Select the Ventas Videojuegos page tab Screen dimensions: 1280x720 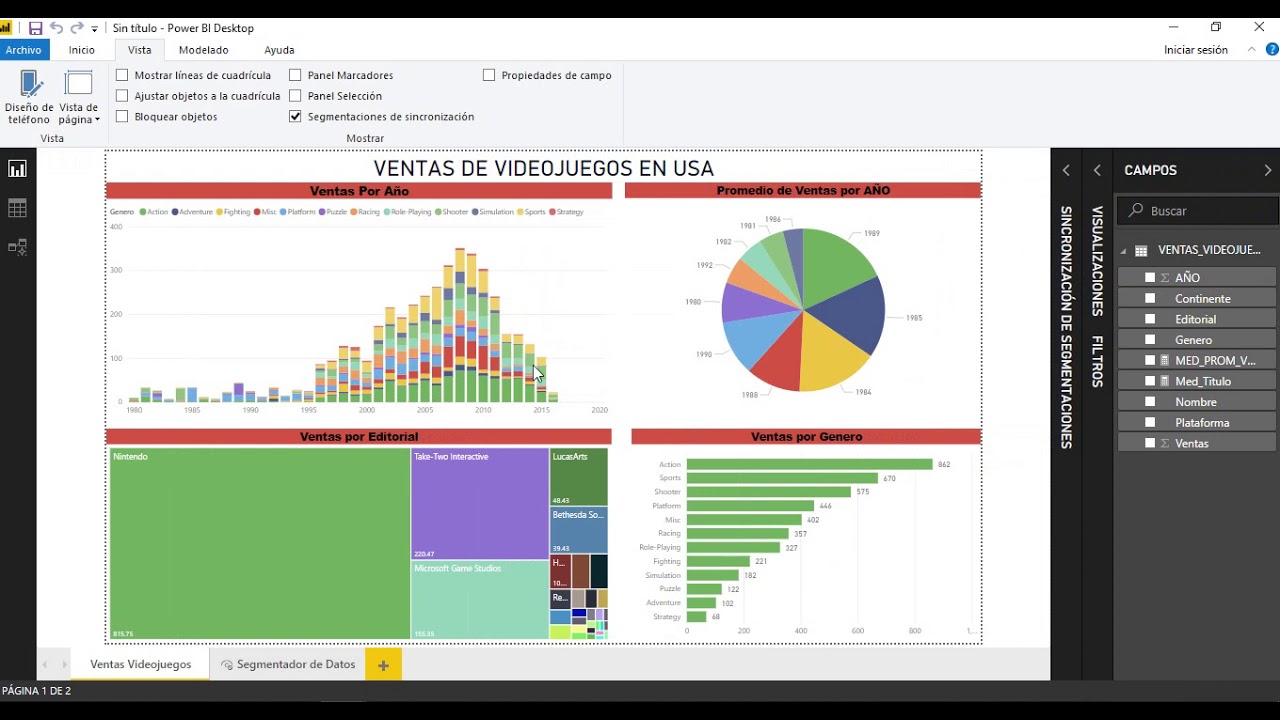pyautogui.click(x=141, y=664)
